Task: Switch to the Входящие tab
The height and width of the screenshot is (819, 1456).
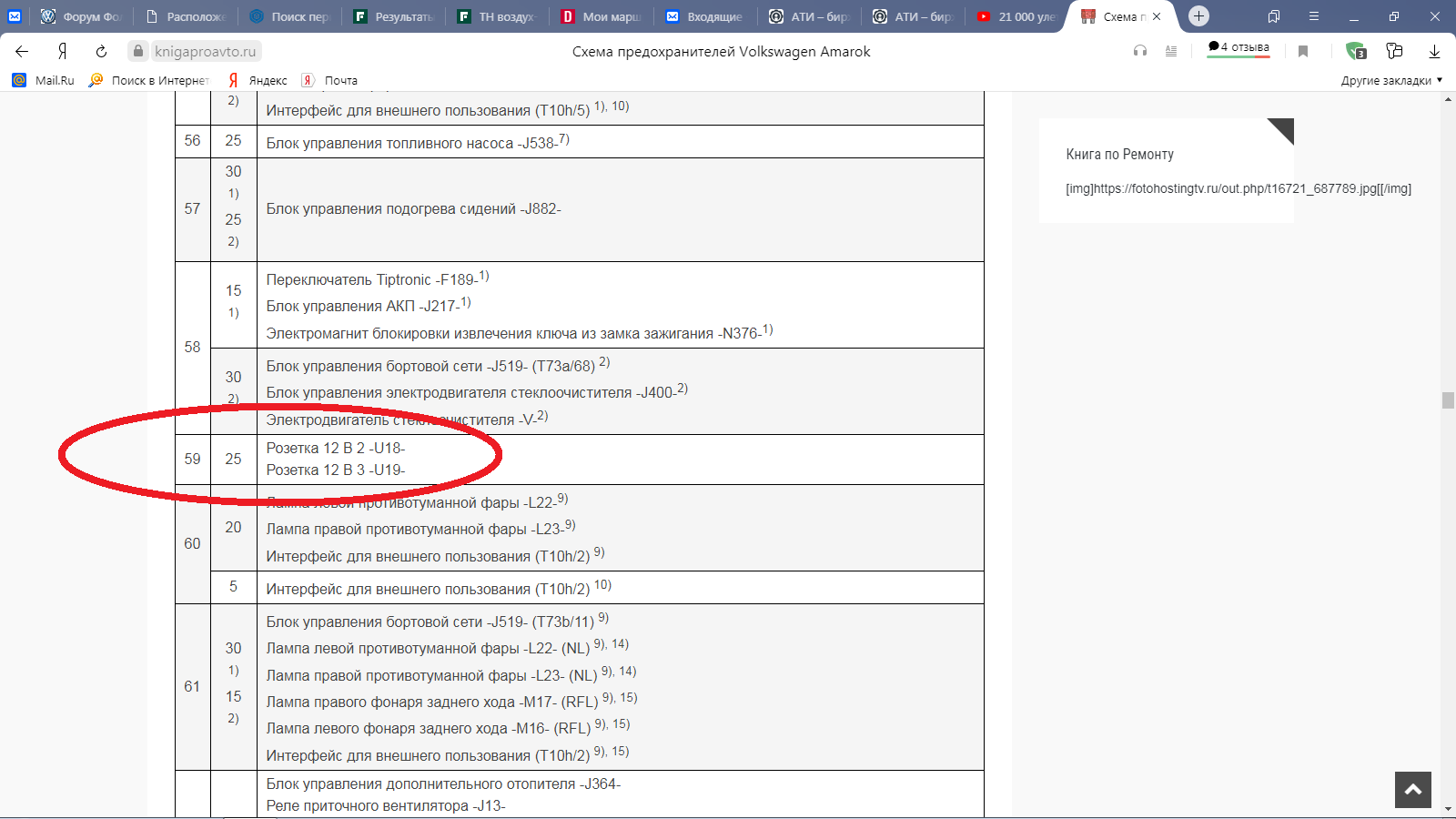Action: (x=704, y=16)
